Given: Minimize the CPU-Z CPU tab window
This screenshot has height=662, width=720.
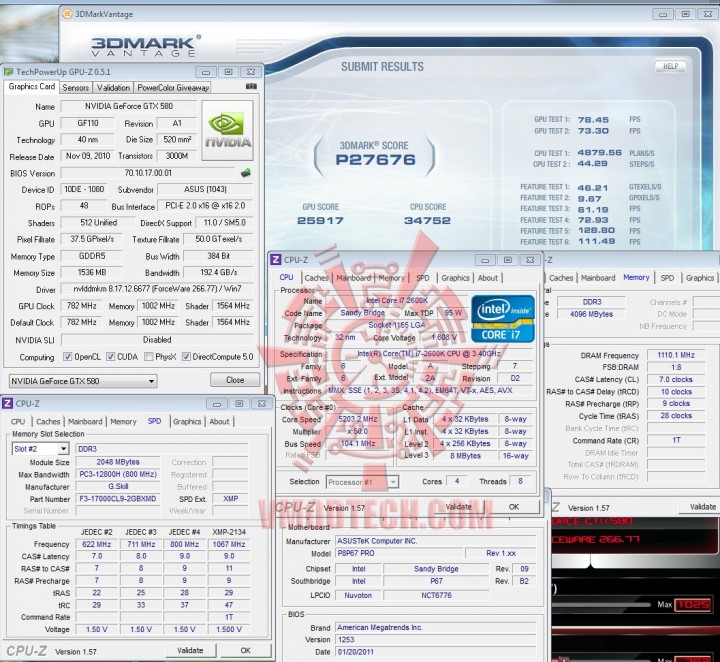Looking at the screenshot, I should (x=485, y=260).
